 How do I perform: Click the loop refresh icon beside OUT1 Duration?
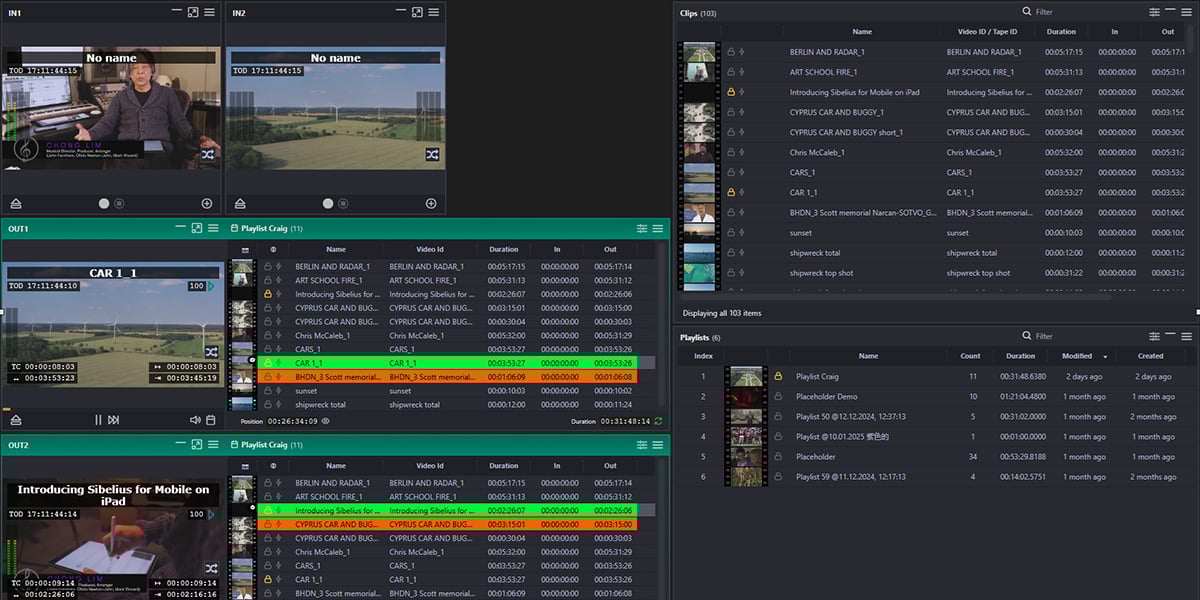coord(658,421)
